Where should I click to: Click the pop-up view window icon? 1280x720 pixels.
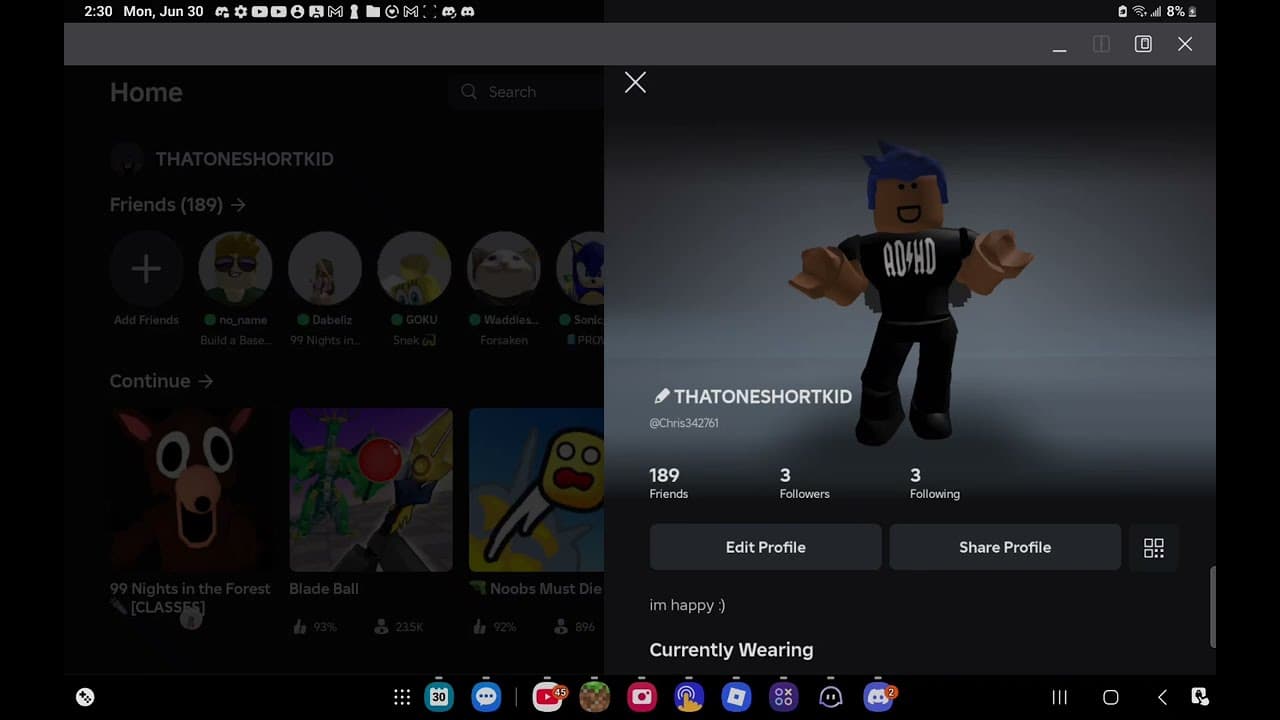click(x=1143, y=44)
